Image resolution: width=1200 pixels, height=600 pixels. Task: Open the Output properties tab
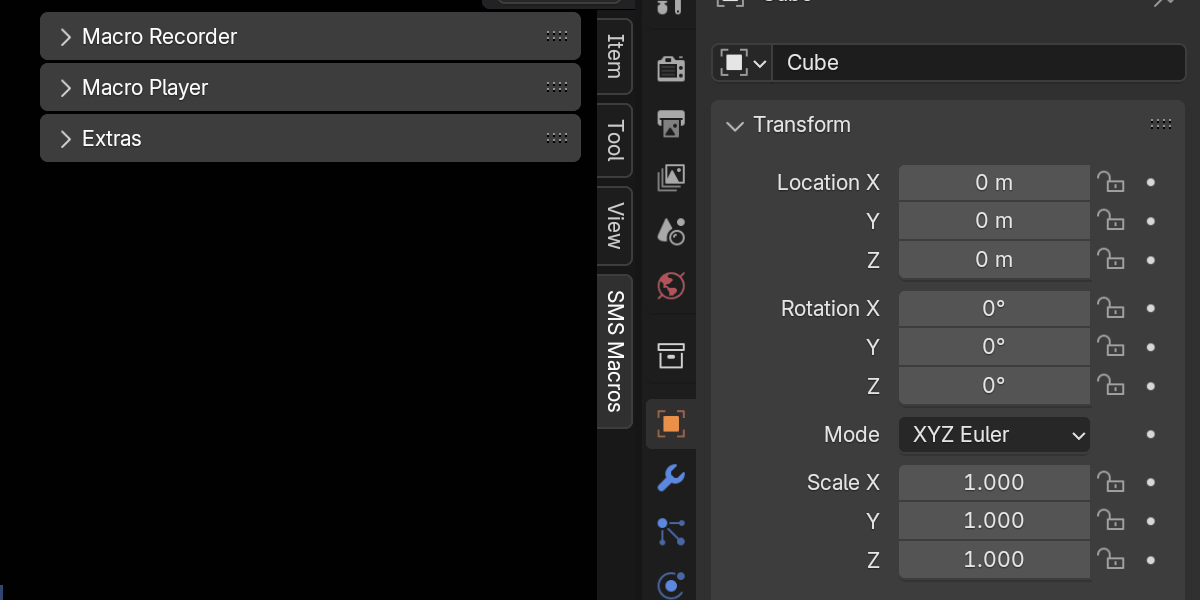[671, 124]
